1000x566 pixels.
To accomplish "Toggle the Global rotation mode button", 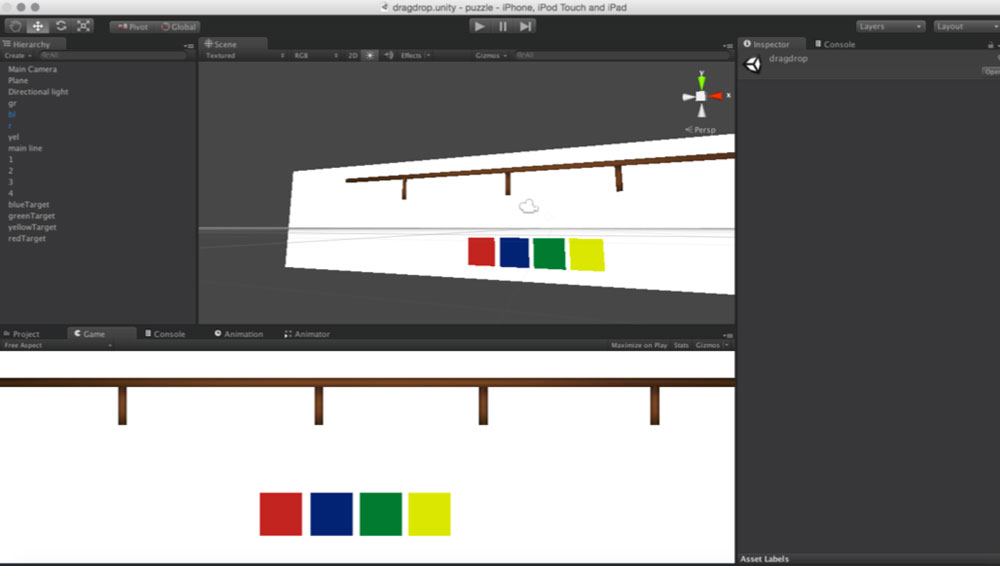I will [x=179, y=27].
